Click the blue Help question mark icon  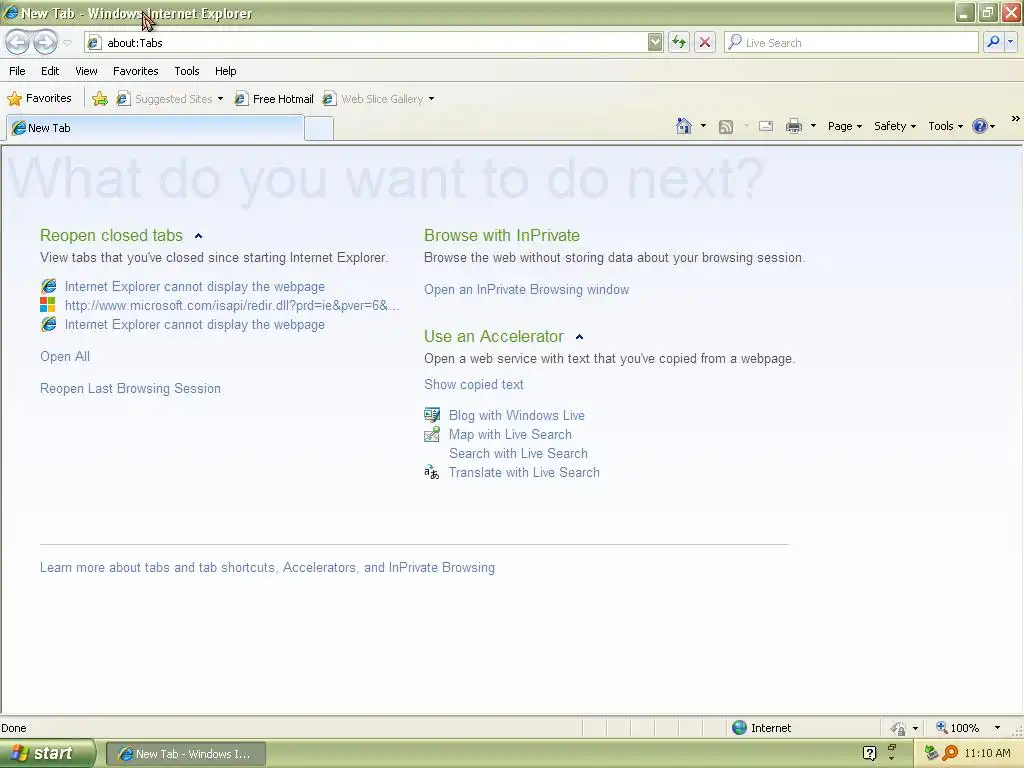click(x=980, y=126)
